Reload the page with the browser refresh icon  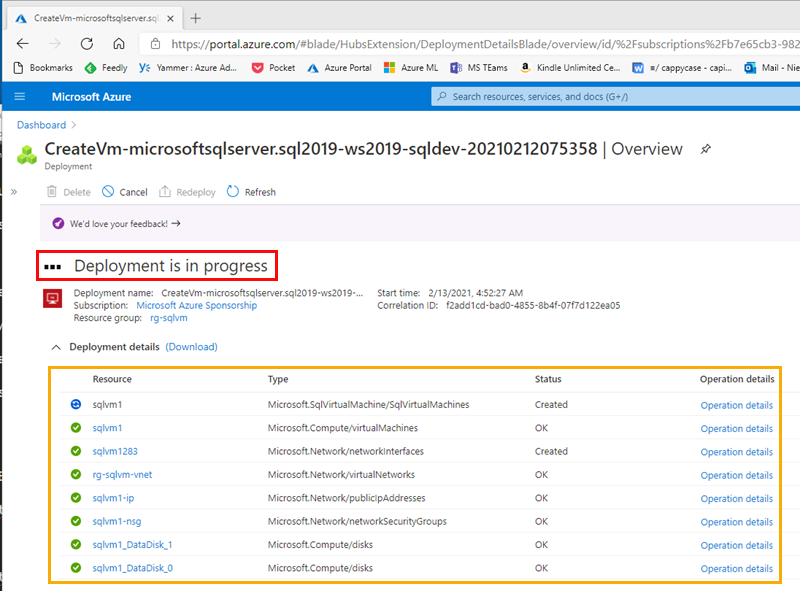click(x=87, y=44)
